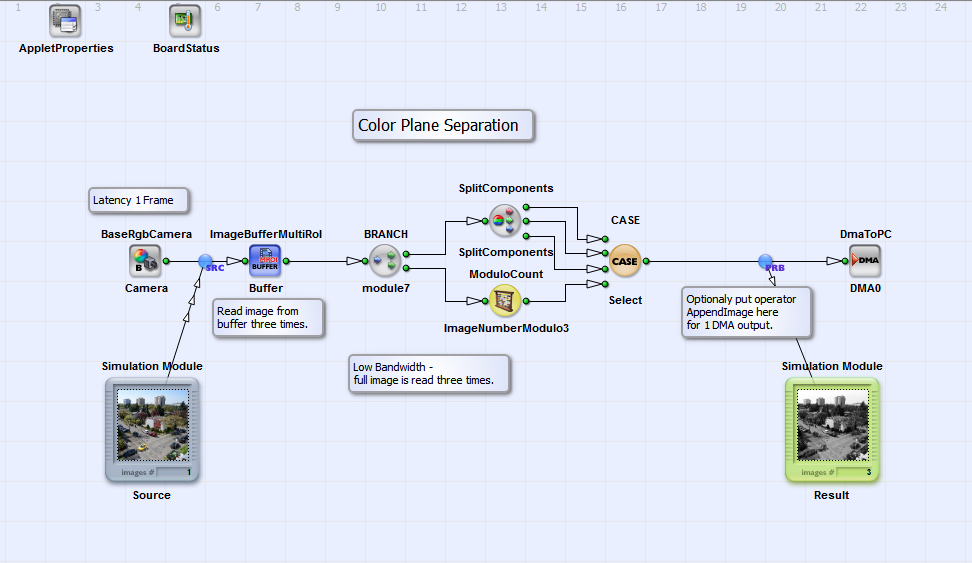Select the upper SplitComponents operator icon
Viewport: 972px width, 563px height.
(505, 220)
